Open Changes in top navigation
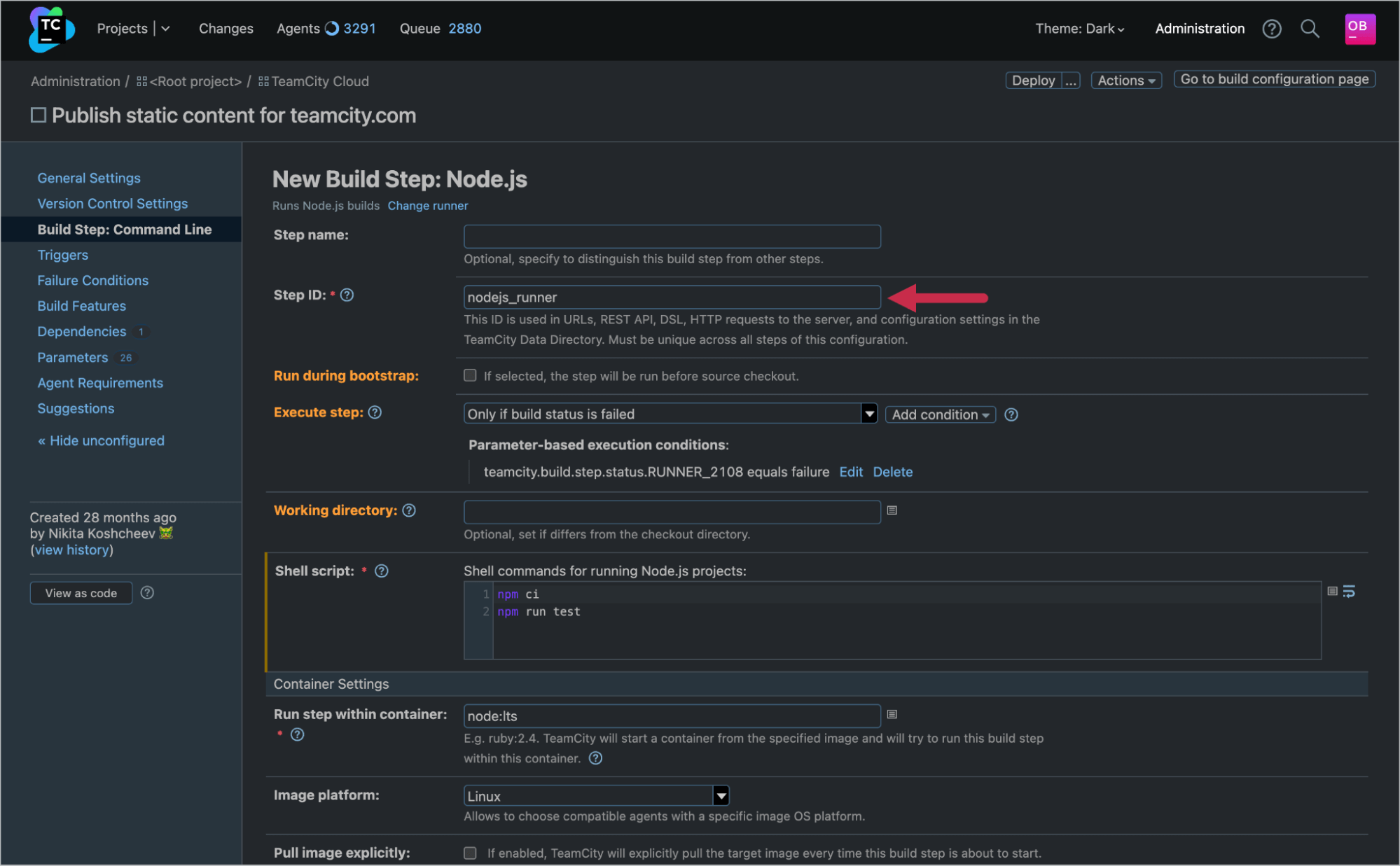This screenshot has height=866, width=1400. pos(226,29)
